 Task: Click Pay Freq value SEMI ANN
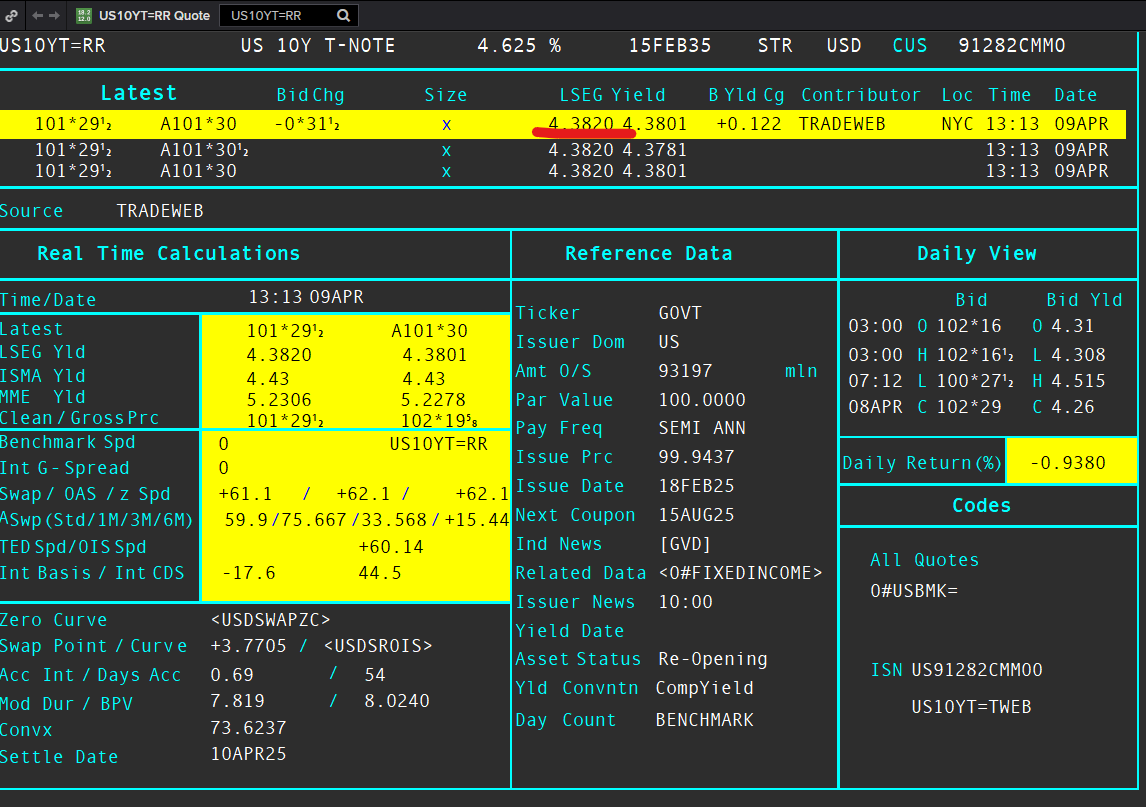pos(702,428)
